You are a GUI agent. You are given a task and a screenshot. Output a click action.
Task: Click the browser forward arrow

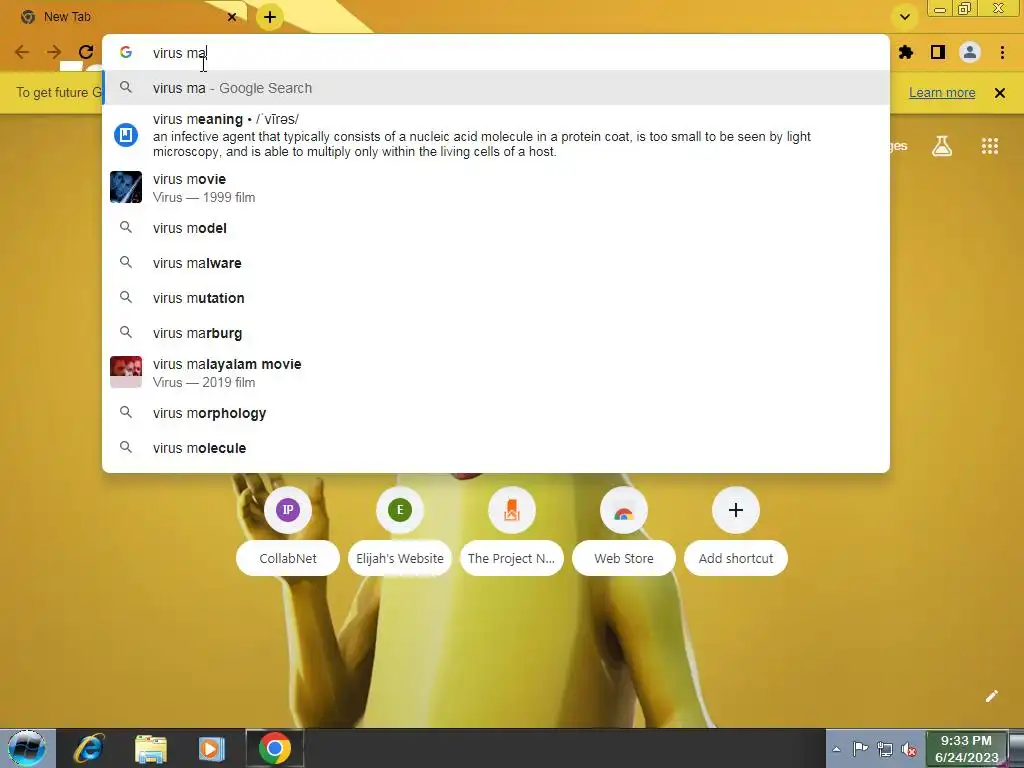click(54, 52)
